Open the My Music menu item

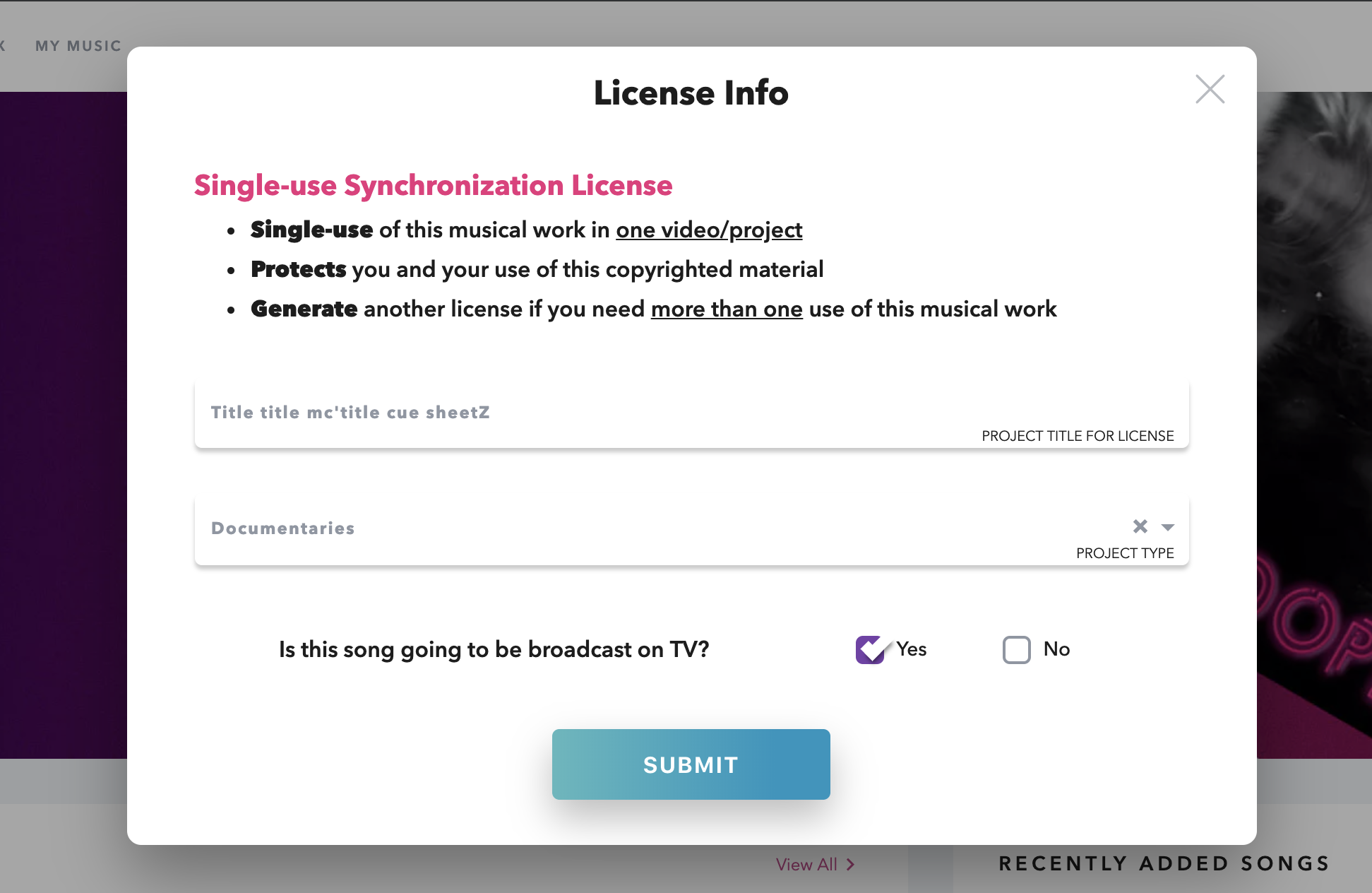(78, 46)
